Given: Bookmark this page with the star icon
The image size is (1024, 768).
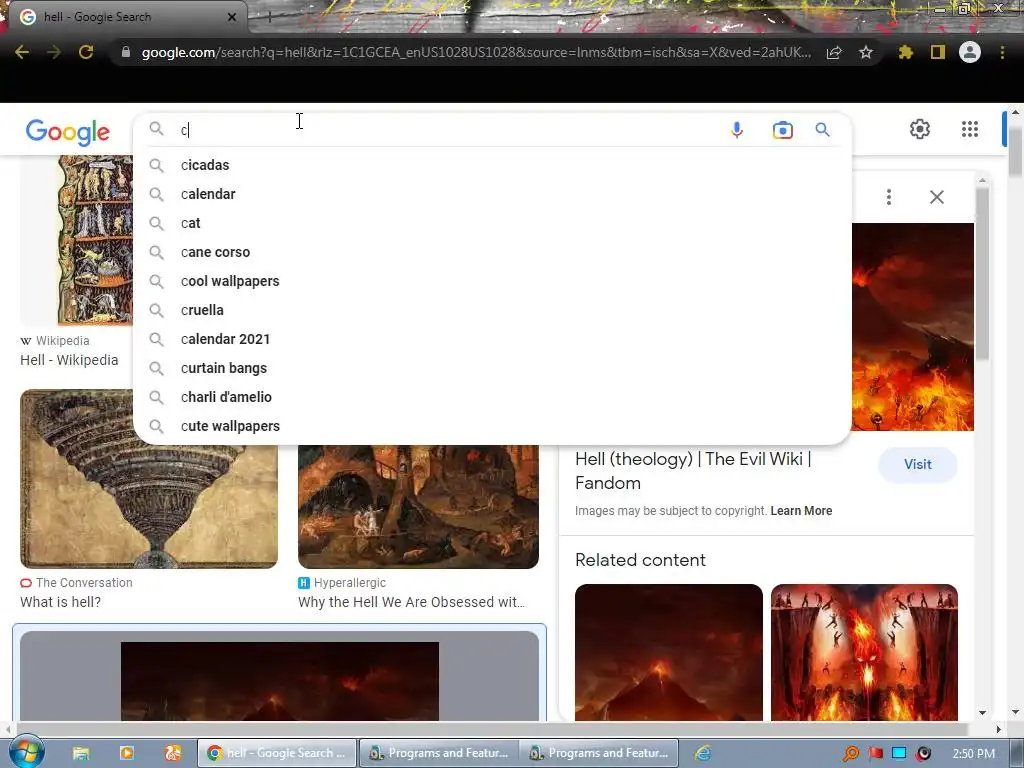Looking at the screenshot, I should point(866,52).
